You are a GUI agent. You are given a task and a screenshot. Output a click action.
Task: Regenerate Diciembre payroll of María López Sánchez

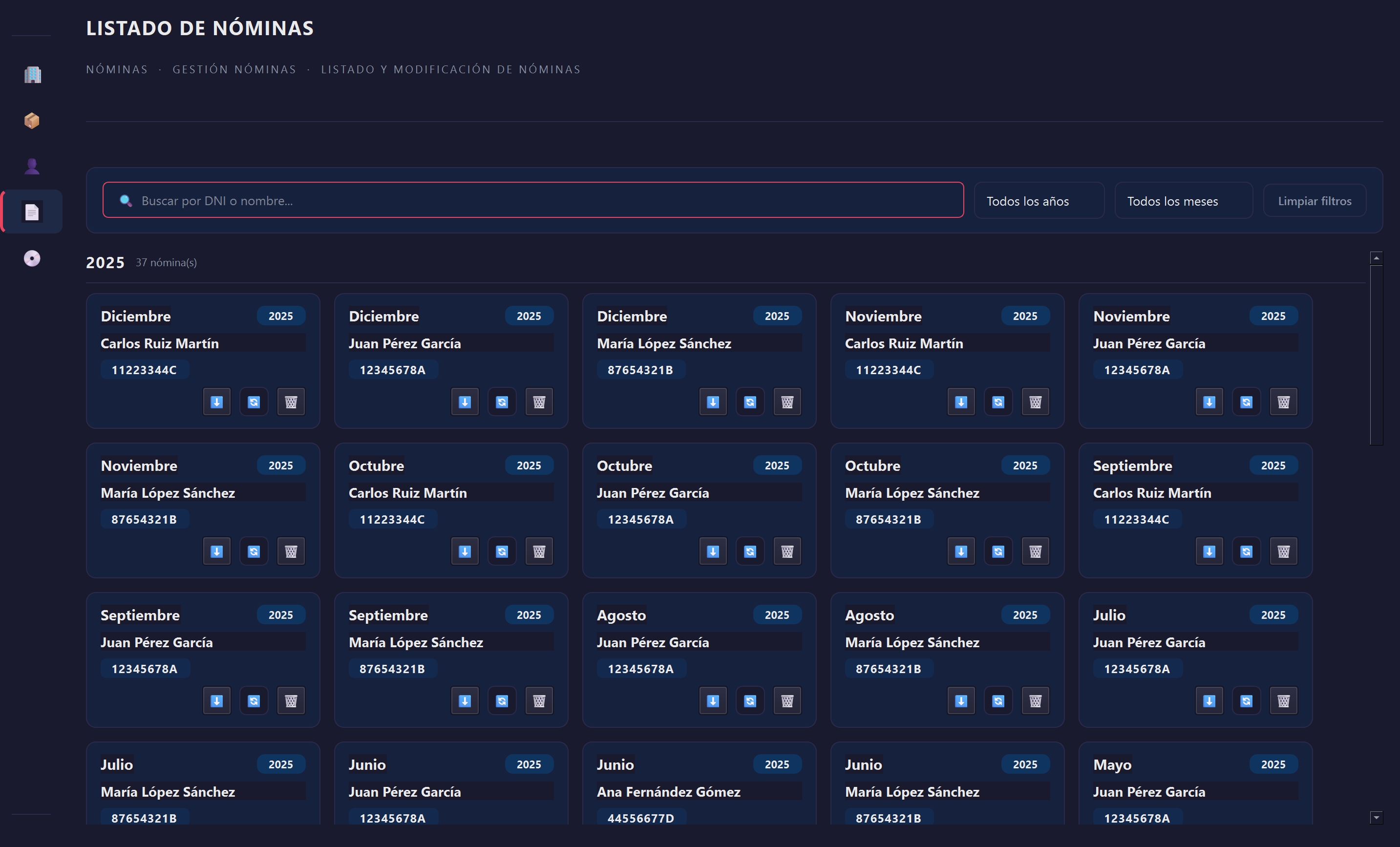tap(750, 402)
